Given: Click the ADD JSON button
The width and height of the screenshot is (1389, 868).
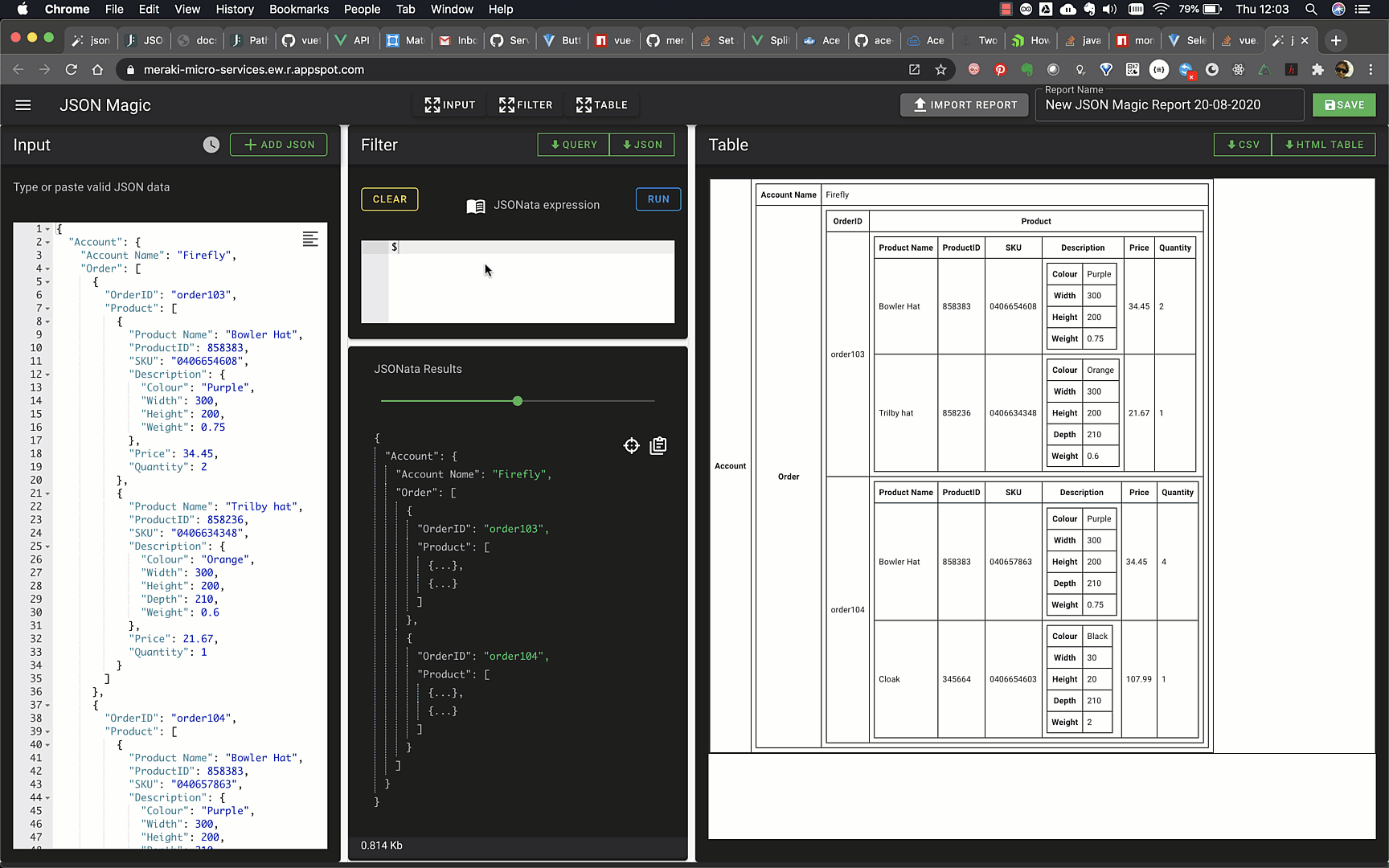Looking at the screenshot, I should pyautogui.click(x=279, y=145).
